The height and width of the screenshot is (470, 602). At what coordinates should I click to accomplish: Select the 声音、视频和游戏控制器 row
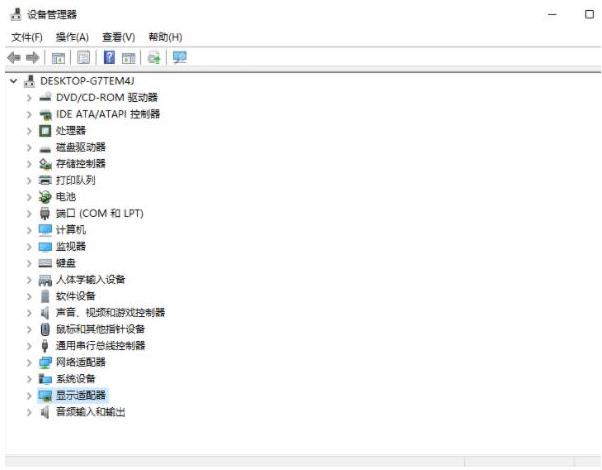[x=111, y=313]
